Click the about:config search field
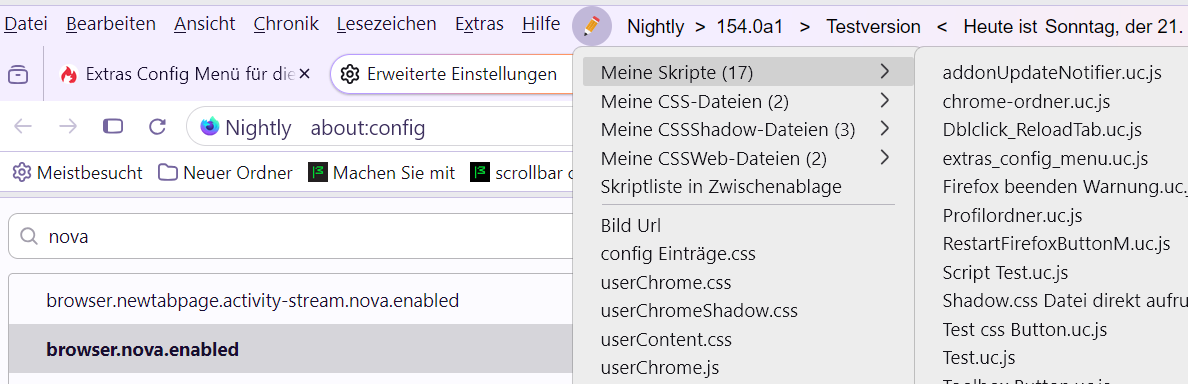 tap(292, 236)
